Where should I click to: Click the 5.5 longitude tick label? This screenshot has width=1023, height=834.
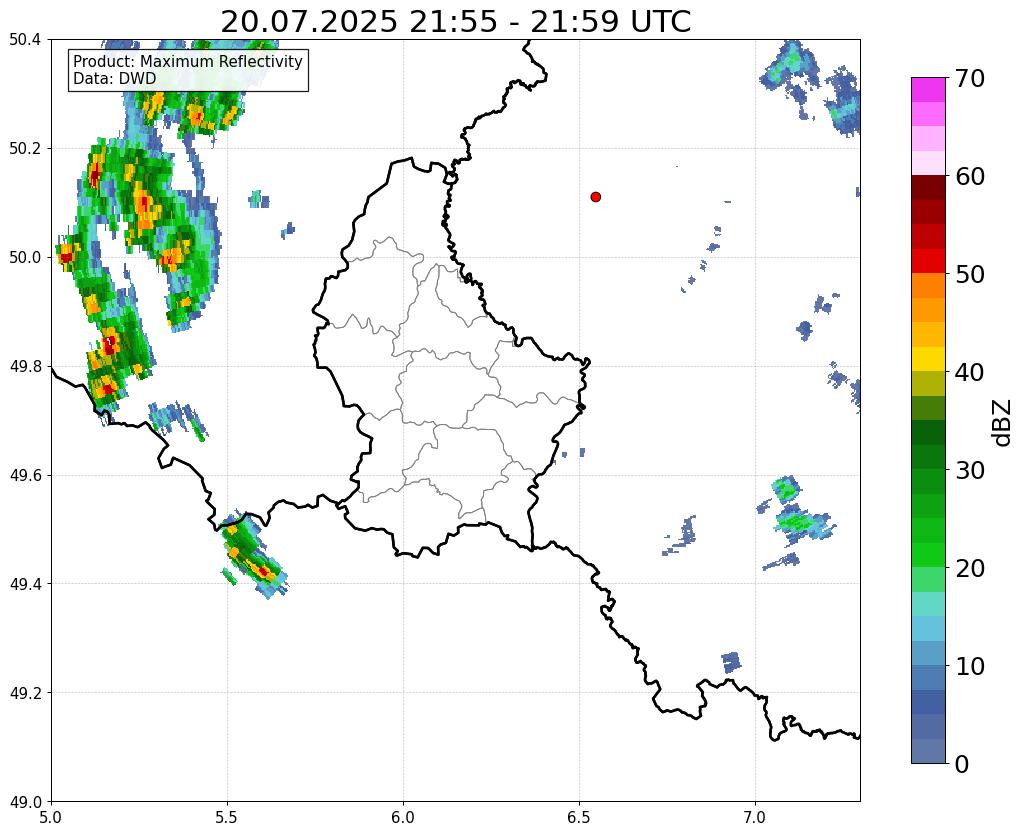coord(227,817)
